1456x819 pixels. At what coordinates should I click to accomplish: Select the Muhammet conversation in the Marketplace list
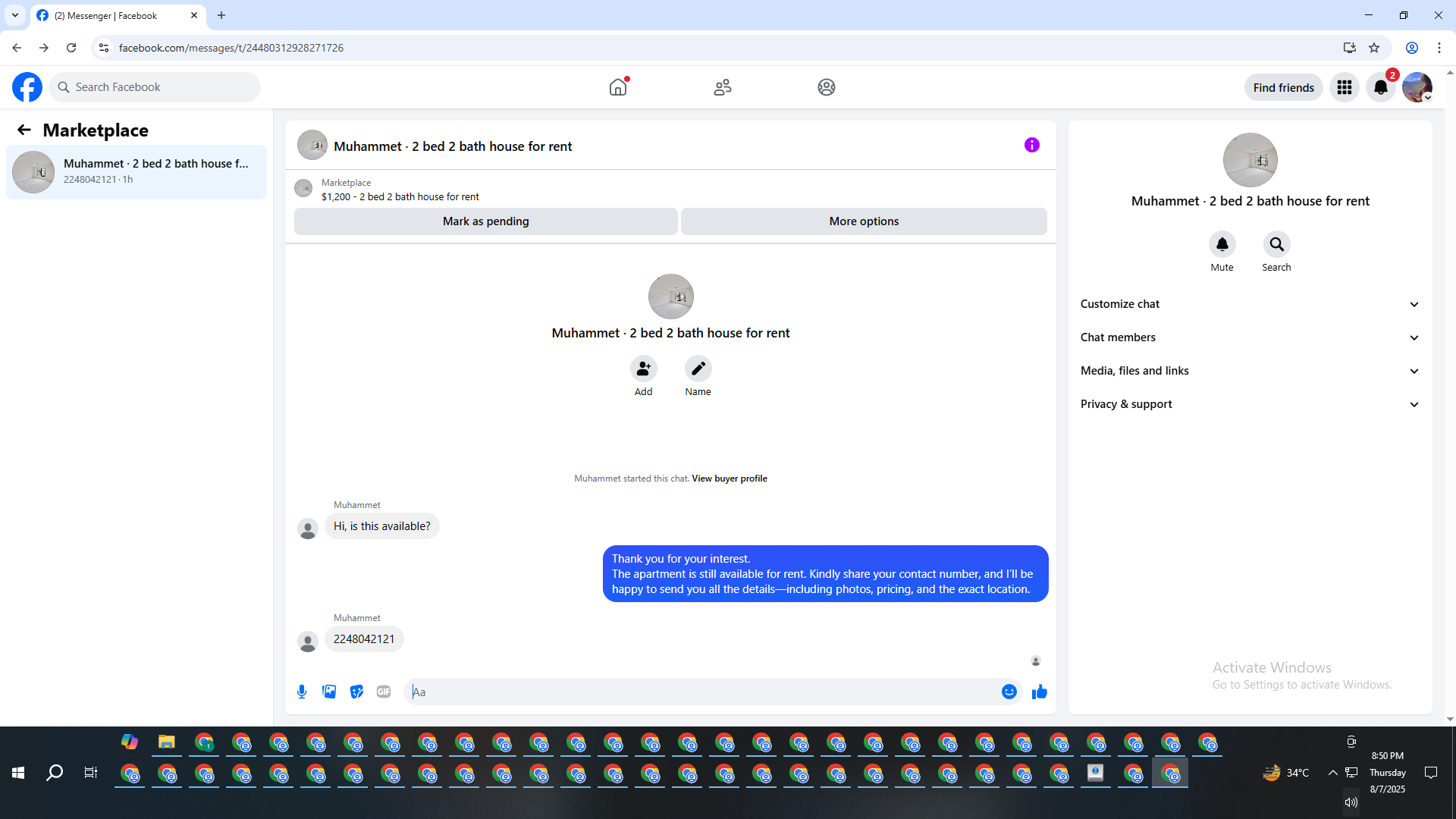click(136, 172)
